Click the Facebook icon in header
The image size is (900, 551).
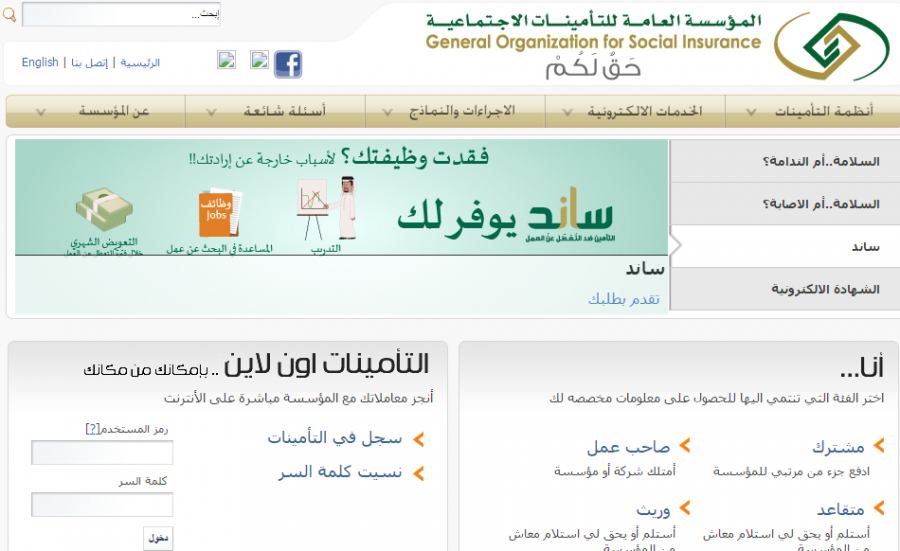tap(288, 64)
